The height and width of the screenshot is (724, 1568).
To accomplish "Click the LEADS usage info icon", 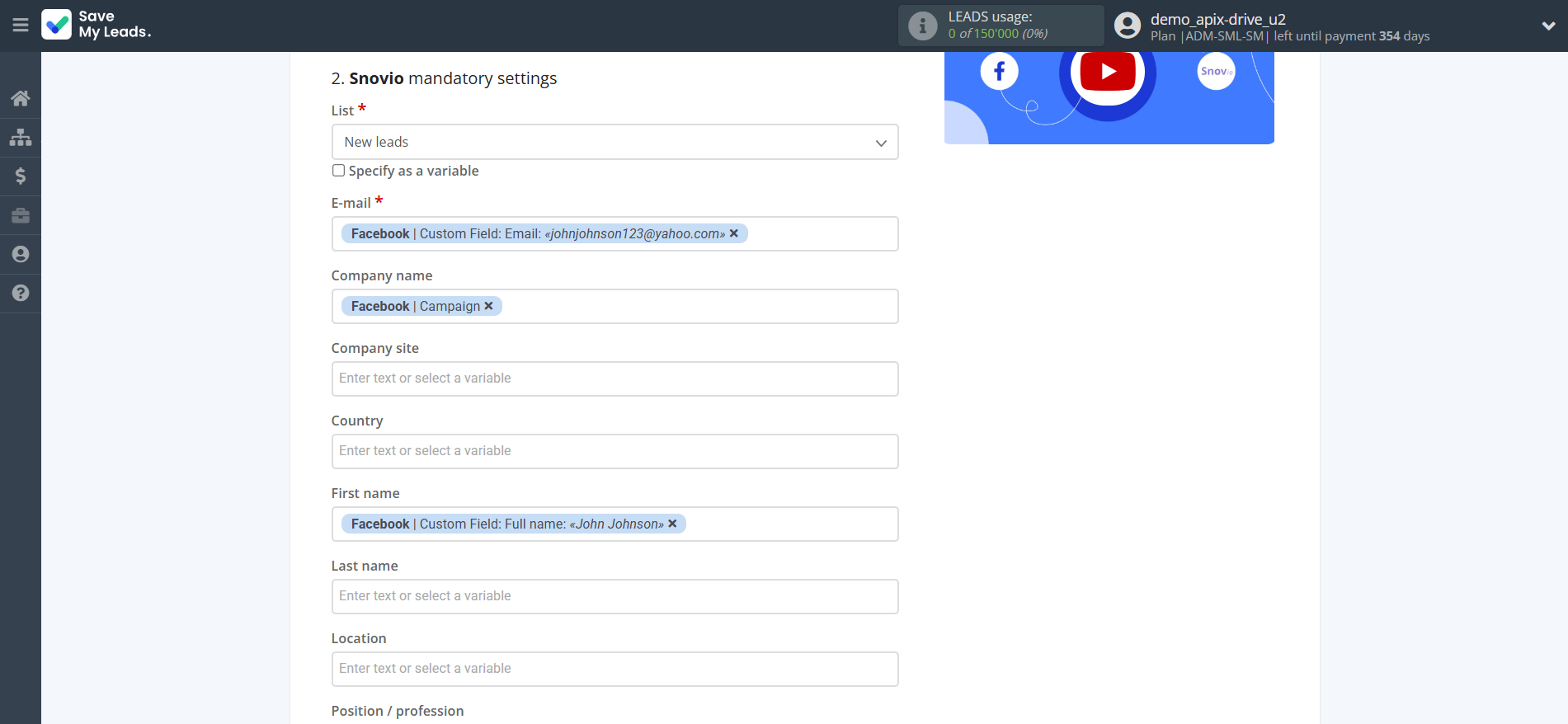I will coord(922,26).
